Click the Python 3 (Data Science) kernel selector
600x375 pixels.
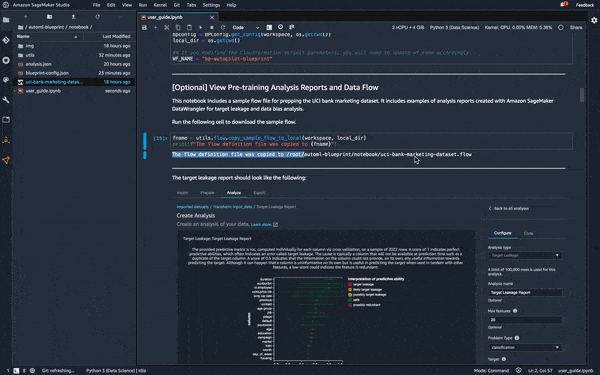point(454,28)
